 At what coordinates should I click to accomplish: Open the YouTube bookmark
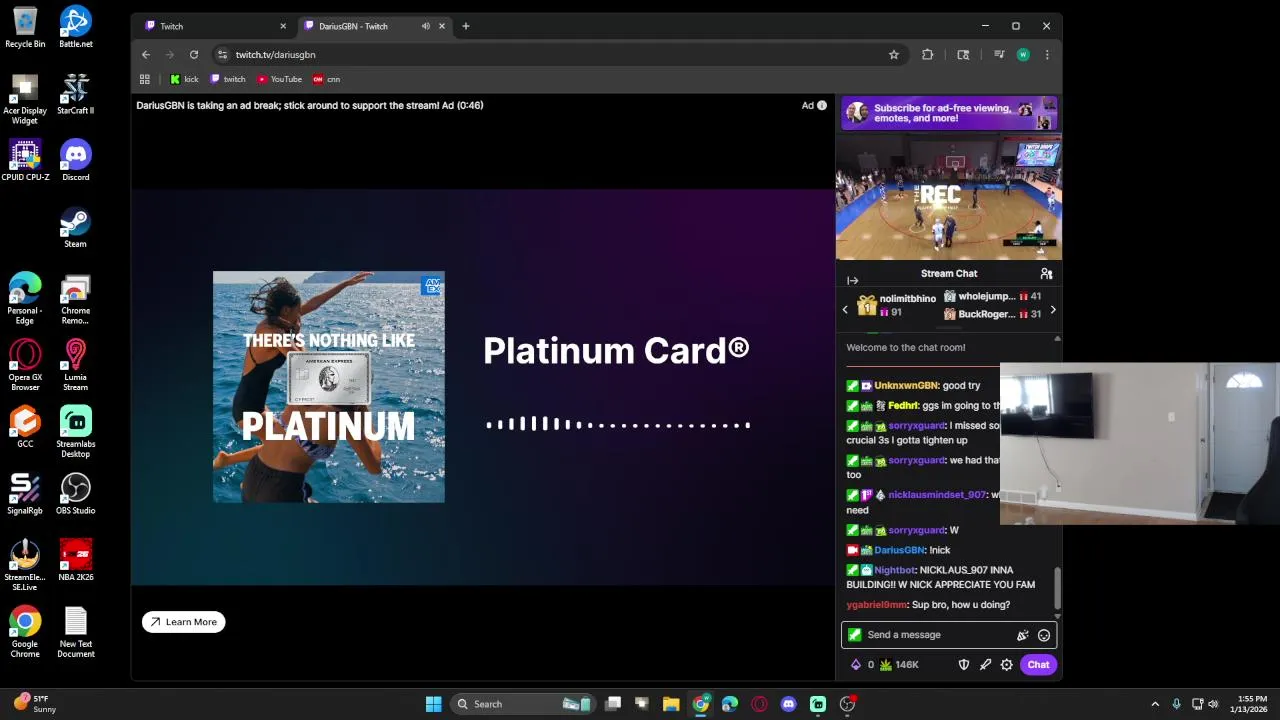point(279,79)
